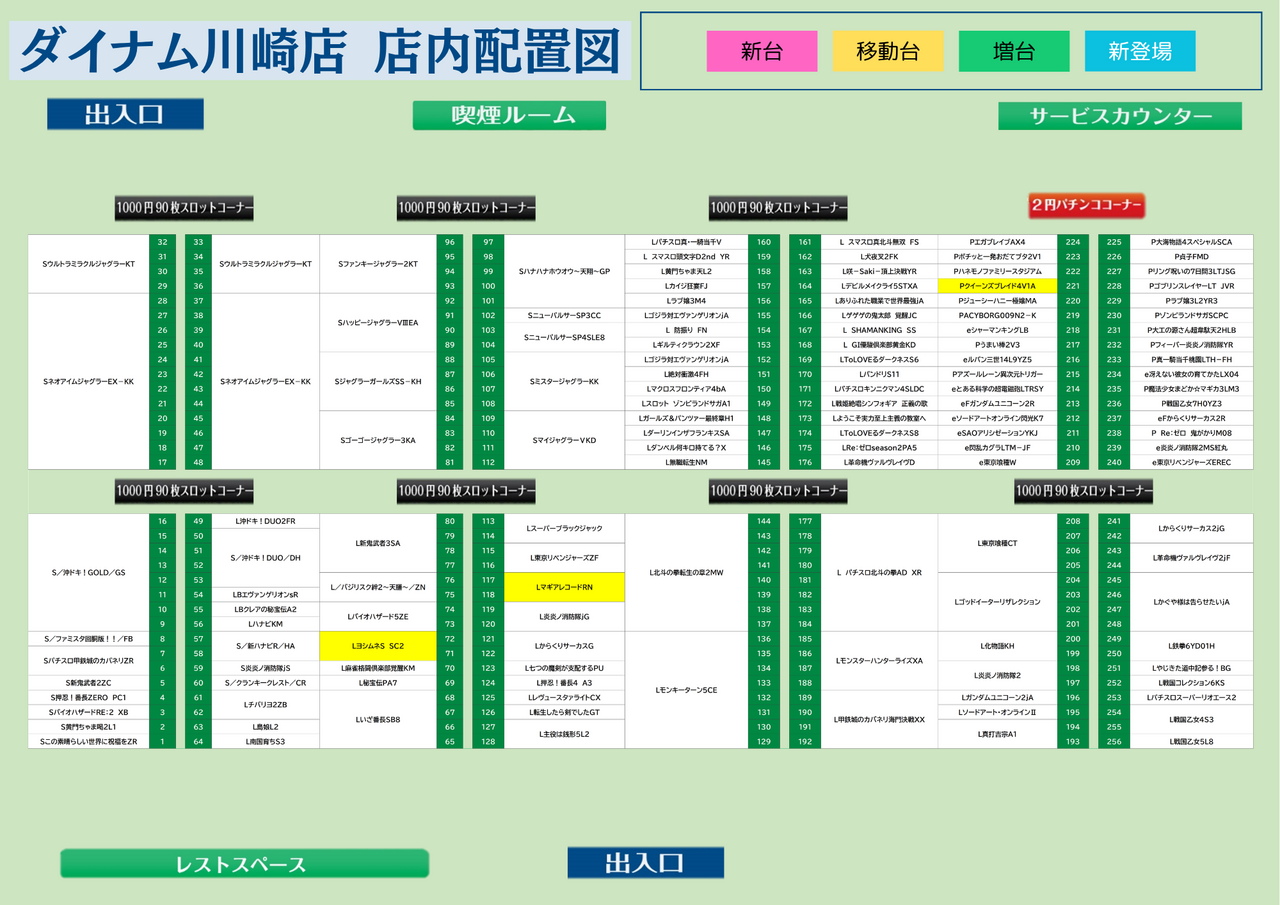
Task: Select the yellow 移動台 legend swatch
Action: pos(888,51)
